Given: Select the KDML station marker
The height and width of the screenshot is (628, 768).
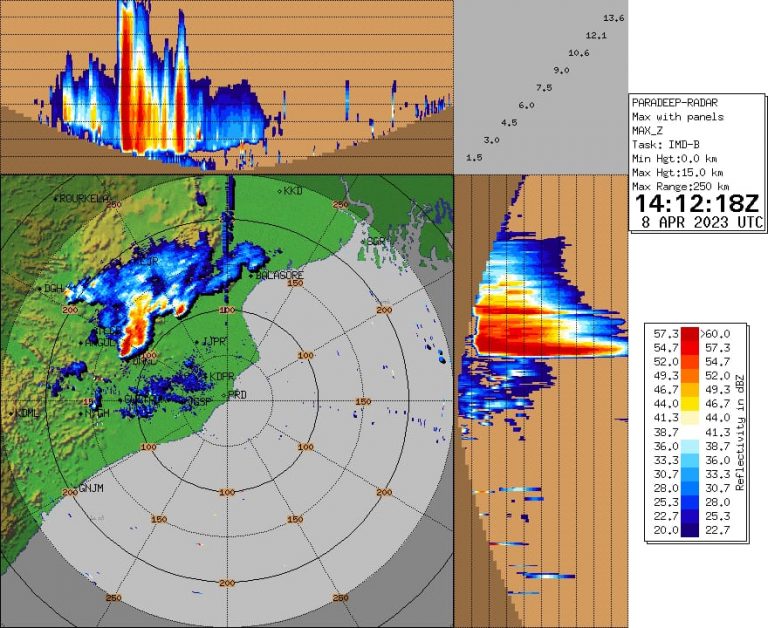Looking at the screenshot, I should tap(12, 413).
